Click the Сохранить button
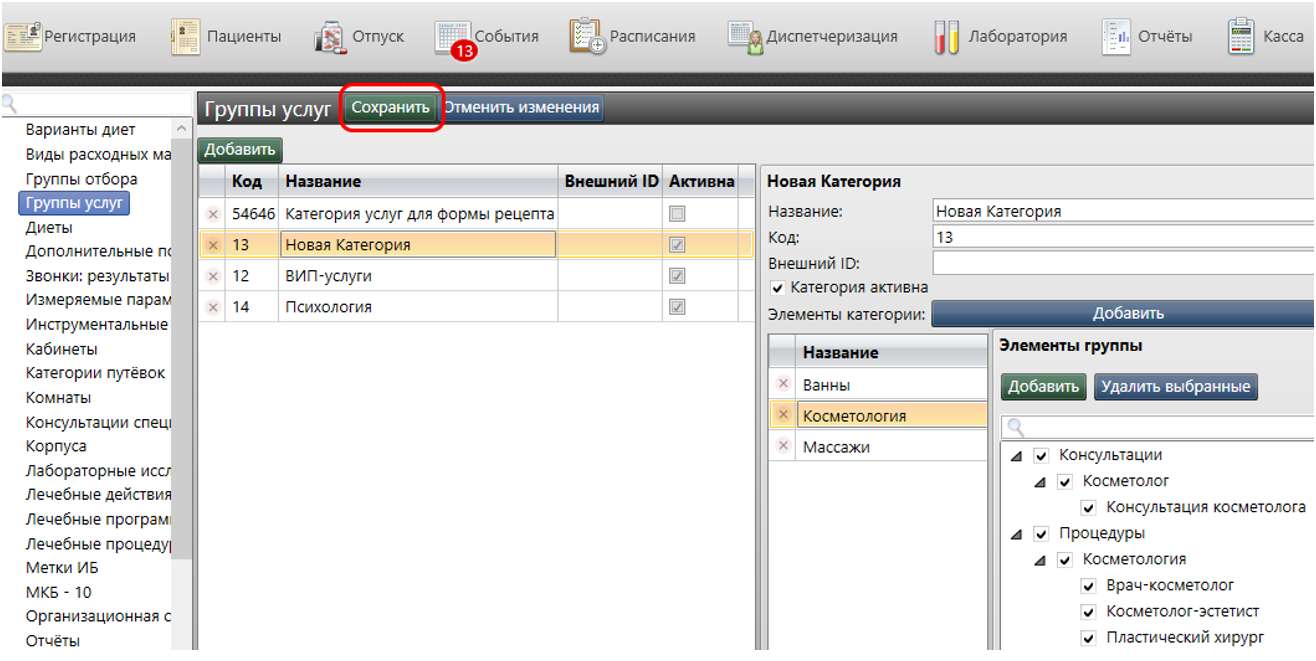Viewport: 1316px width, 661px height. click(391, 107)
